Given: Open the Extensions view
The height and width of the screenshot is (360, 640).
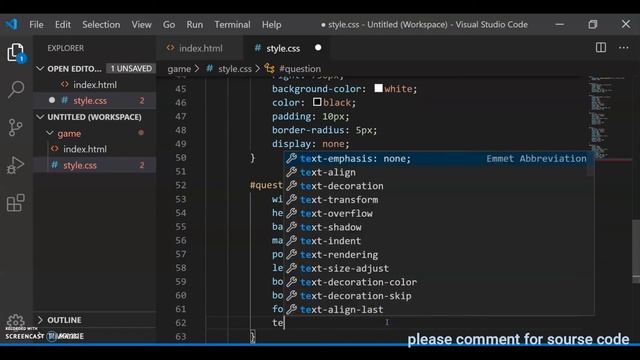Looking at the screenshot, I should pos(16,203).
